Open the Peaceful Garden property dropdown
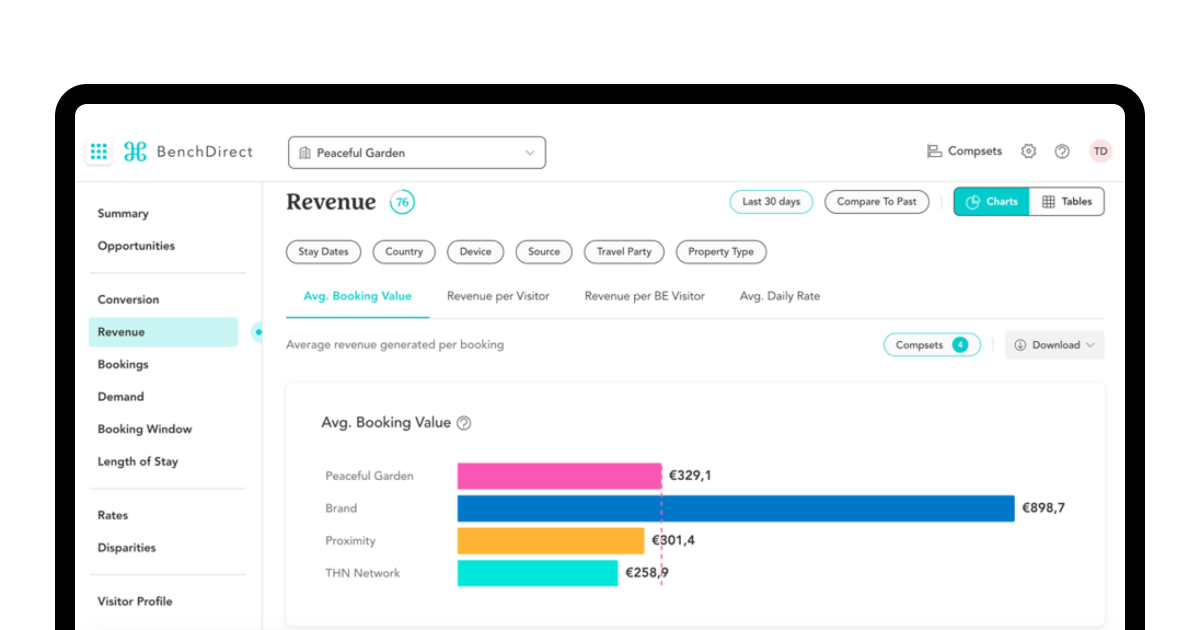Image resolution: width=1200 pixels, height=630 pixels. tap(417, 153)
